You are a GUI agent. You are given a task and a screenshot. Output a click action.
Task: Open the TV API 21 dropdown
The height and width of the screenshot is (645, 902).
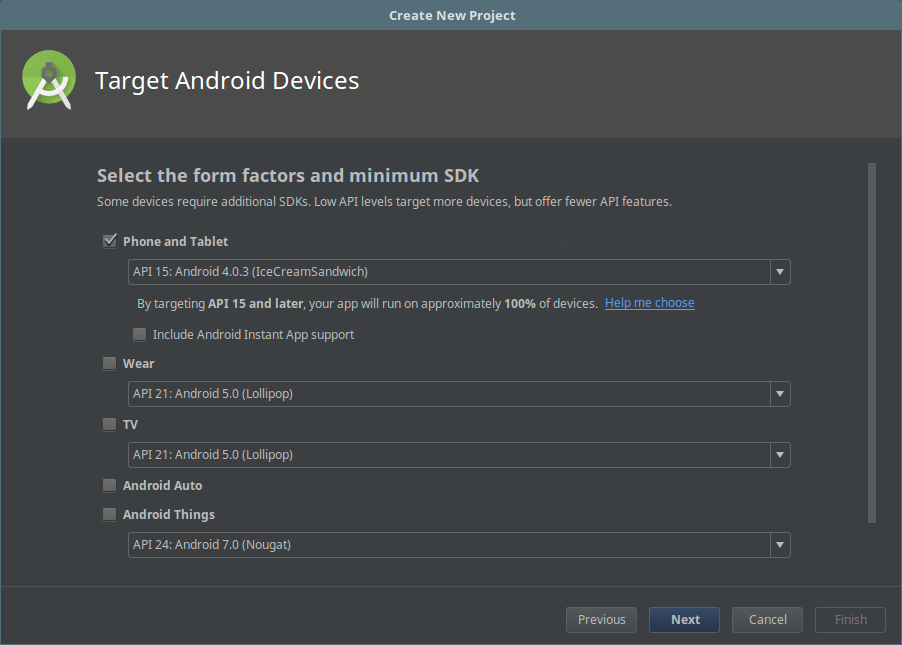(449, 455)
